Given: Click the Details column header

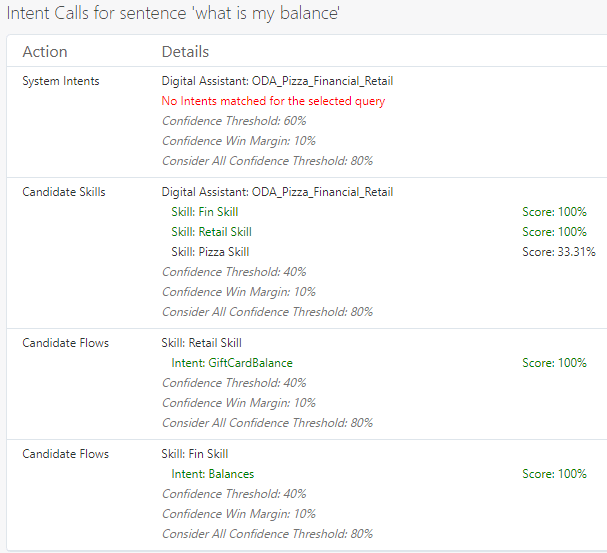Looking at the screenshot, I should click(185, 52).
